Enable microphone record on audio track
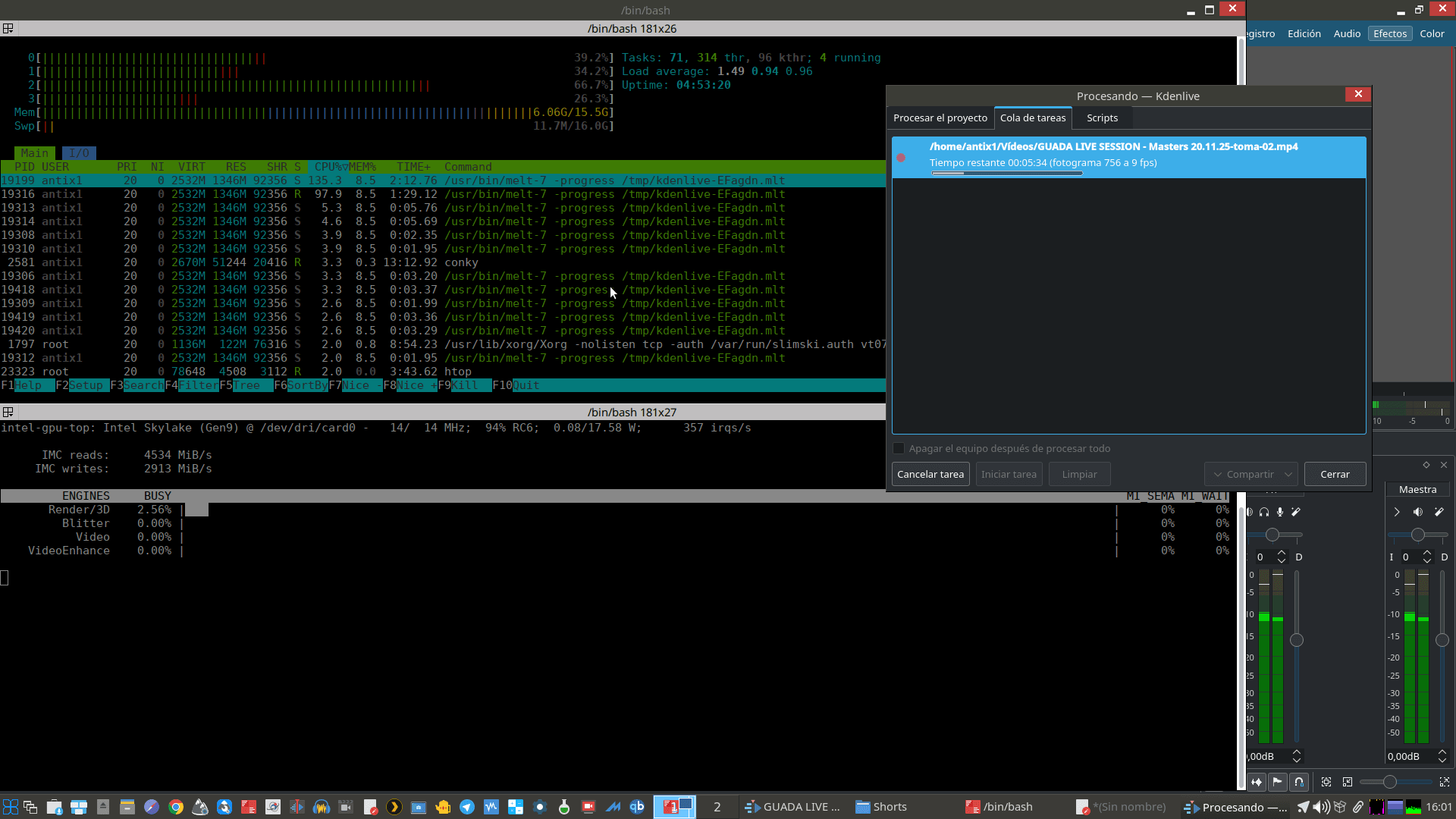1456x819 pixels. point(1280,513)
